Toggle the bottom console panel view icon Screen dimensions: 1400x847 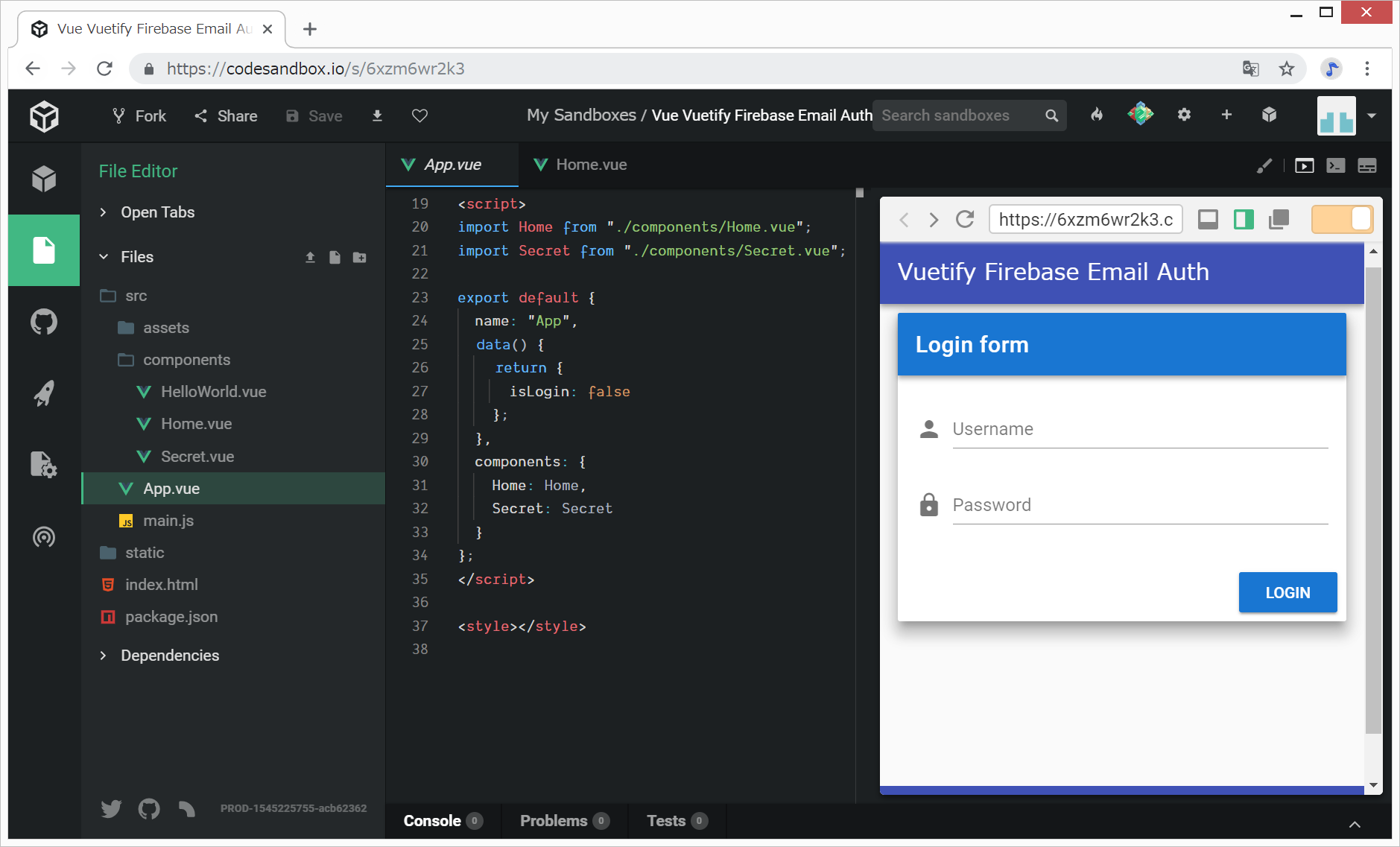tap(1366, 165)
